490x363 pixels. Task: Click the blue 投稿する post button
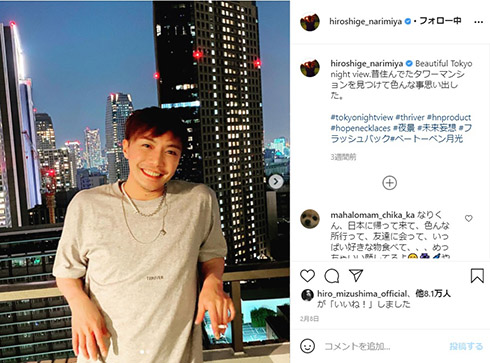point(466,346)
